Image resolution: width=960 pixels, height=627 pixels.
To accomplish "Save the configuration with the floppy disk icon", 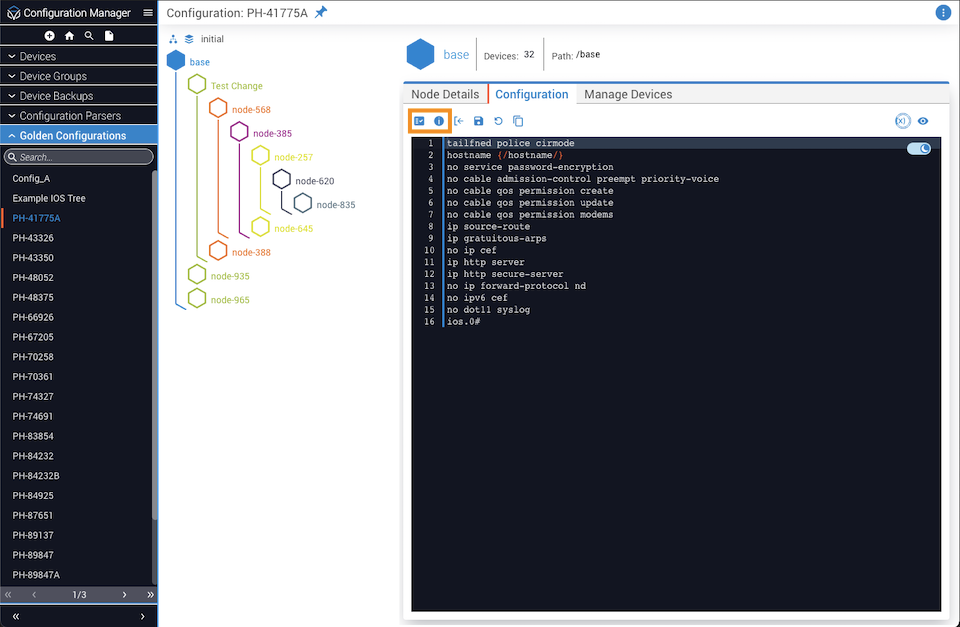I will pos(479,121).
